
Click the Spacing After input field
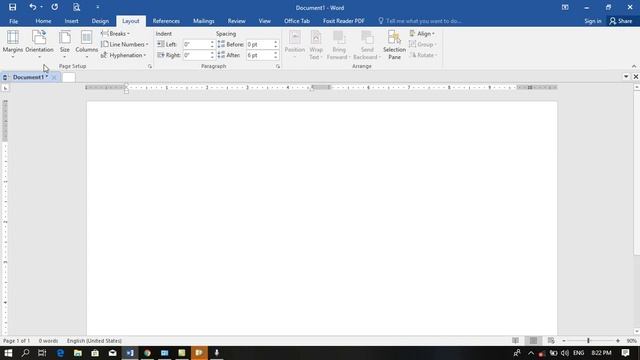coord(260,55)
